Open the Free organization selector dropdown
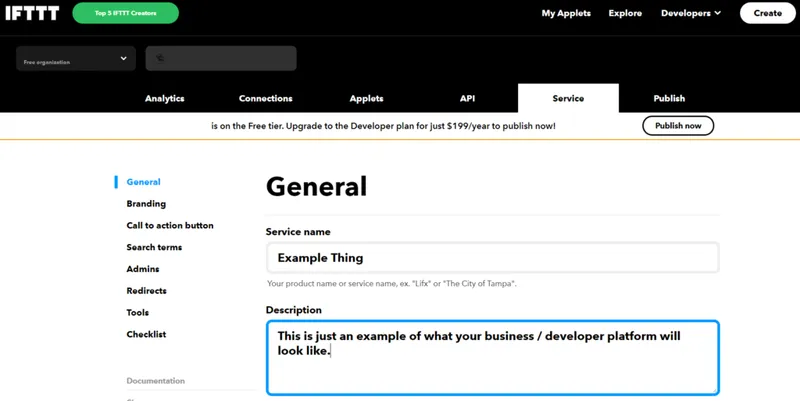 click(76, 59)
